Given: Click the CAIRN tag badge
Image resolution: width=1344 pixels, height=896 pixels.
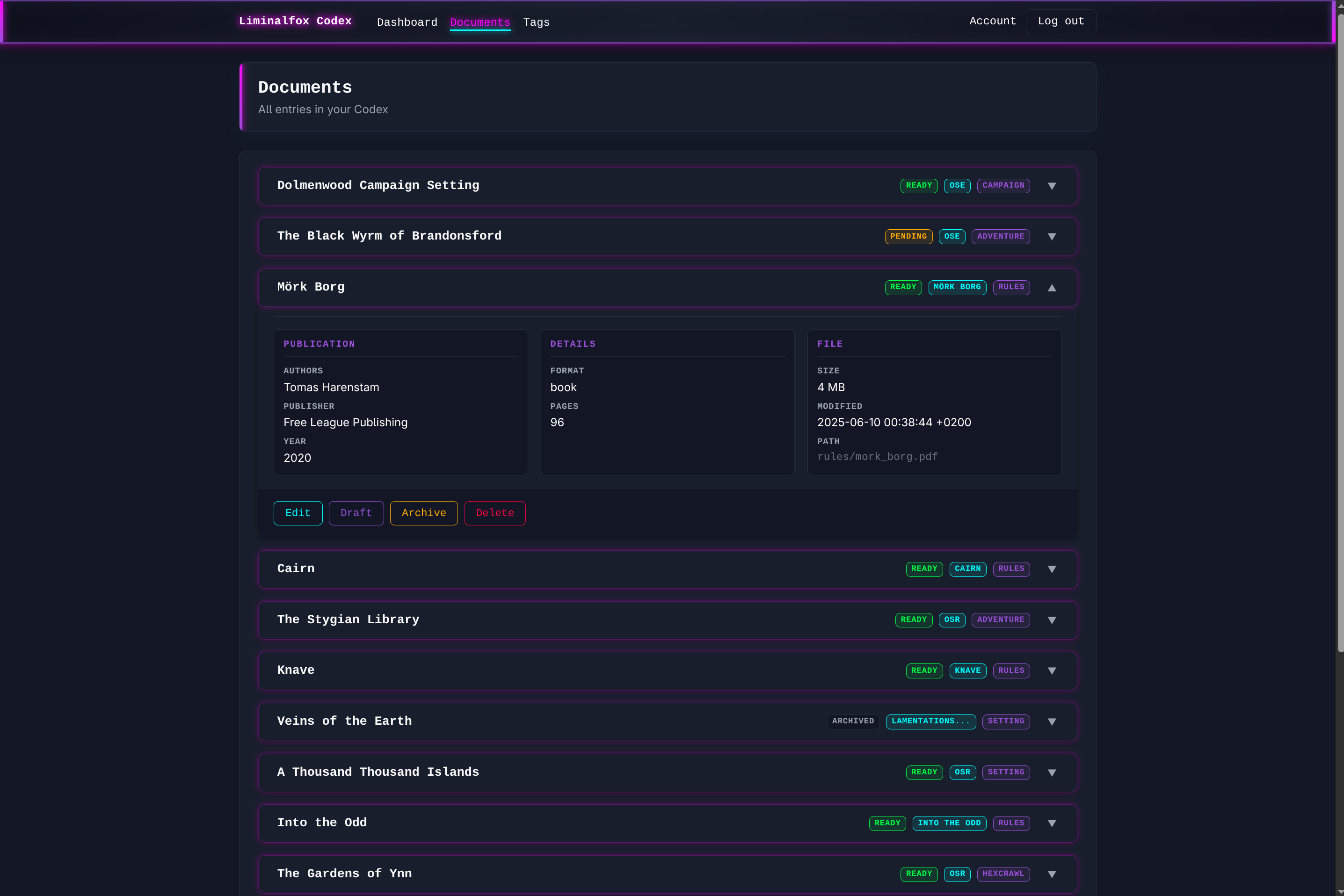Looking at the screenshot, I should [967, 569].
